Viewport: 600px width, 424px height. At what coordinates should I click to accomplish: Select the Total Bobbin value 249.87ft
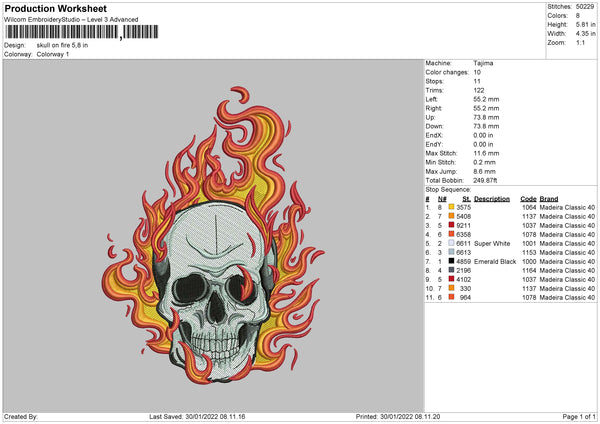[485, 180]
